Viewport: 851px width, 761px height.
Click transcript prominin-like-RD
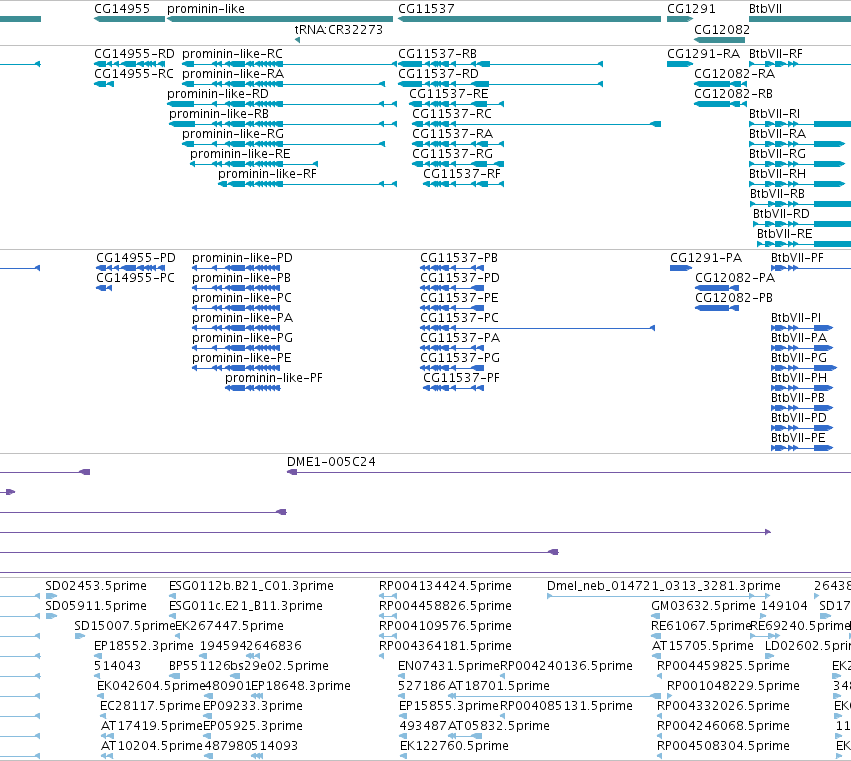coord(218,94)
